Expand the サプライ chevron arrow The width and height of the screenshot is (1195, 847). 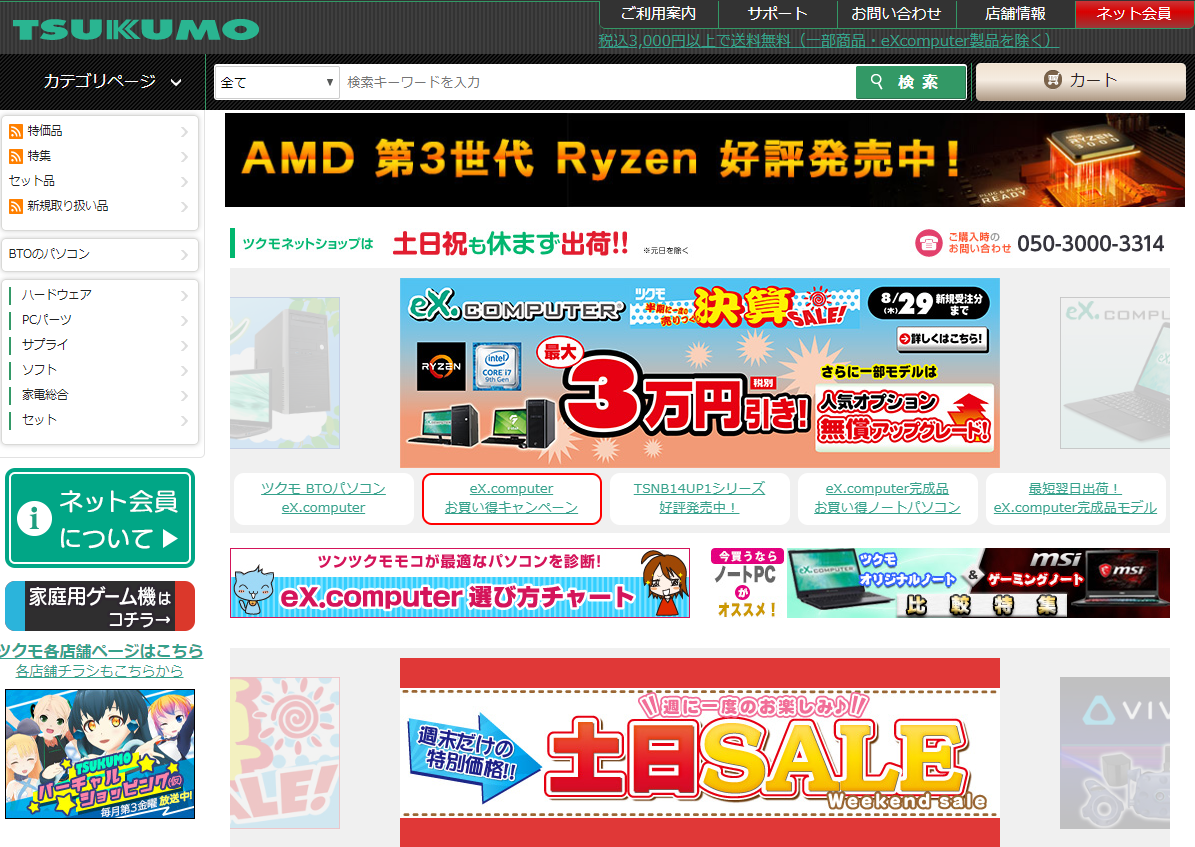coord(184,345)
